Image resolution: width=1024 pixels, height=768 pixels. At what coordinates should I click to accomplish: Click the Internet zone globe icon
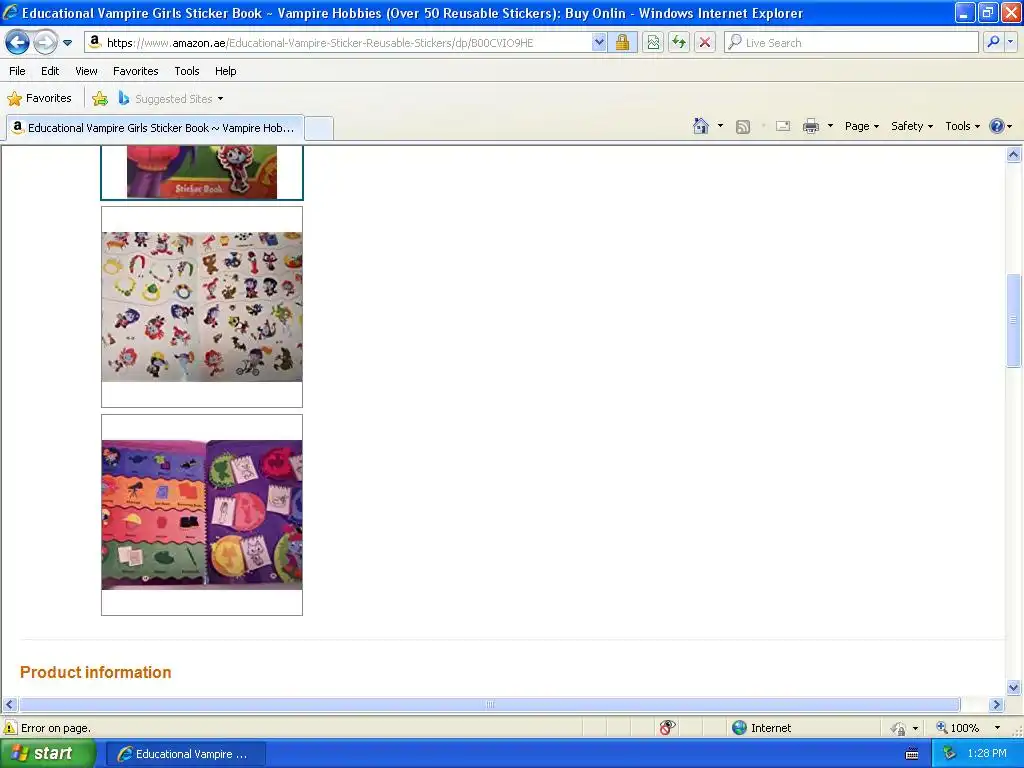[x=739, y=728]
